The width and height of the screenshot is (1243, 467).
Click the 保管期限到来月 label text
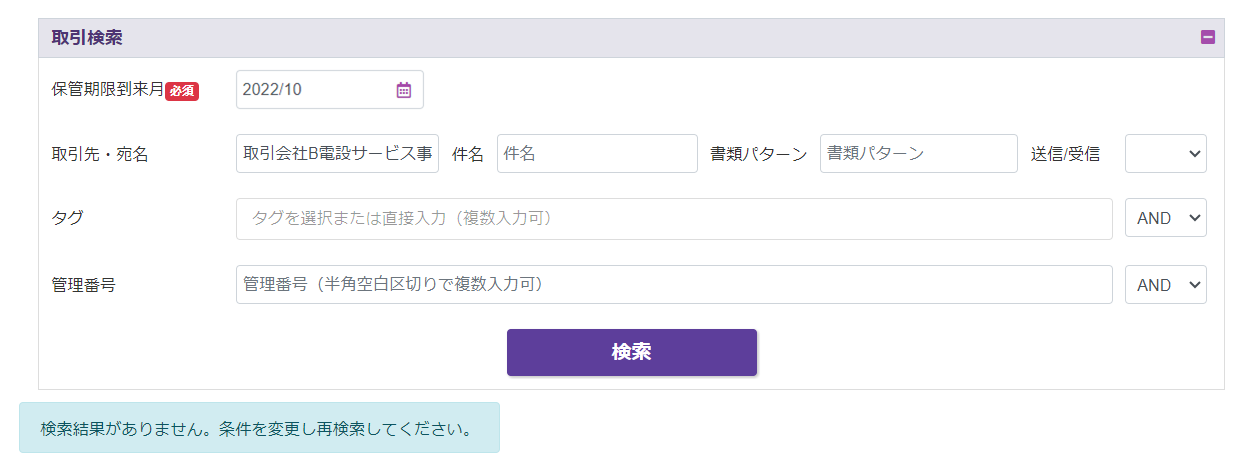click(x=107, y=89)
